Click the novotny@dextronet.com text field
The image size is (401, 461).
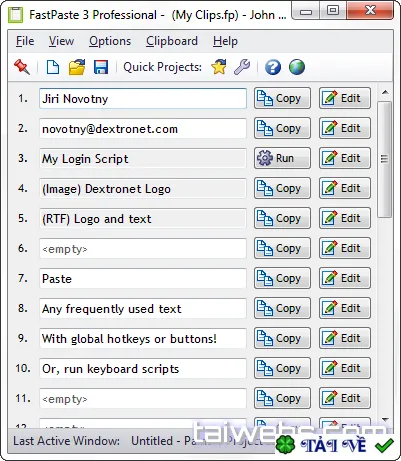(x=143, y=129)
